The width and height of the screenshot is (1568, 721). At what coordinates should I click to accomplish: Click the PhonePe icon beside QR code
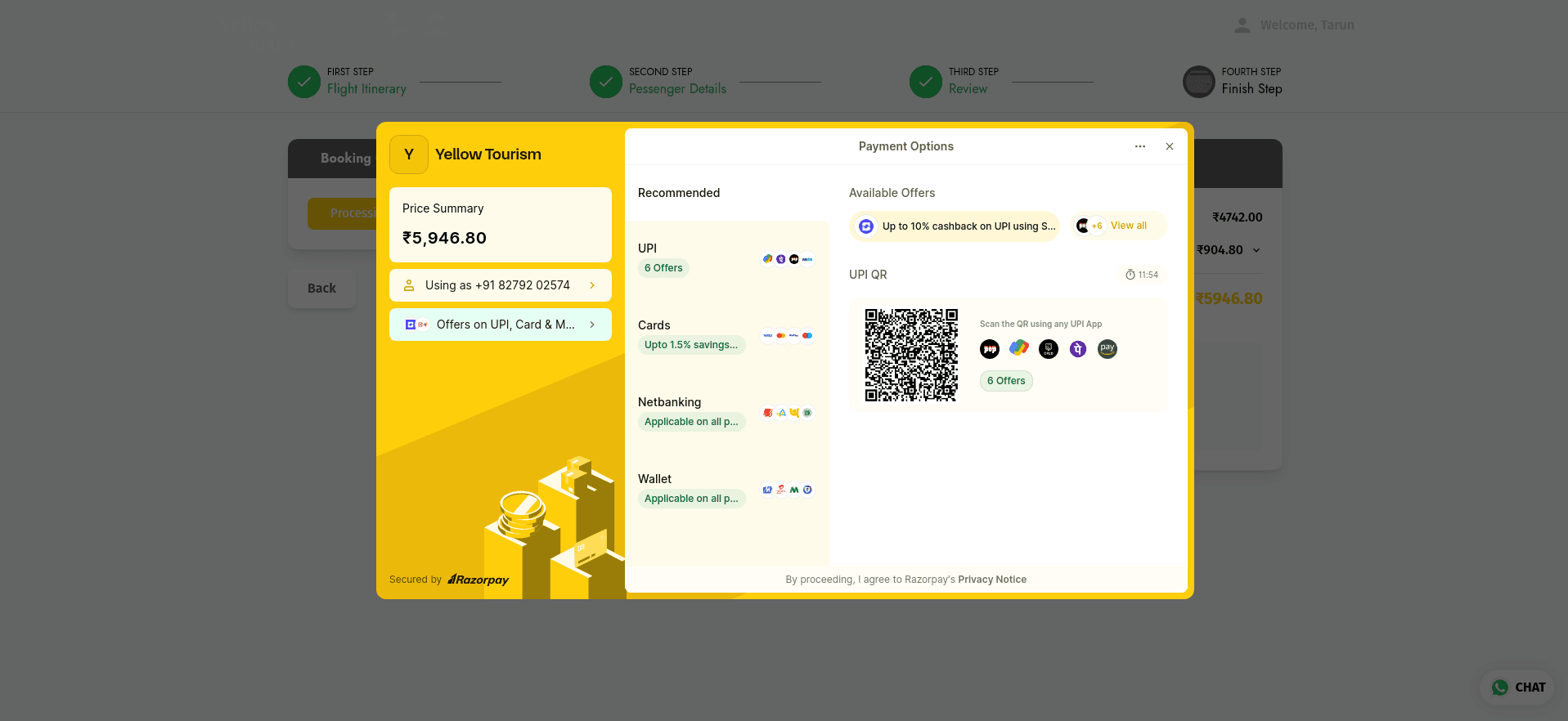click(1078, 349)
